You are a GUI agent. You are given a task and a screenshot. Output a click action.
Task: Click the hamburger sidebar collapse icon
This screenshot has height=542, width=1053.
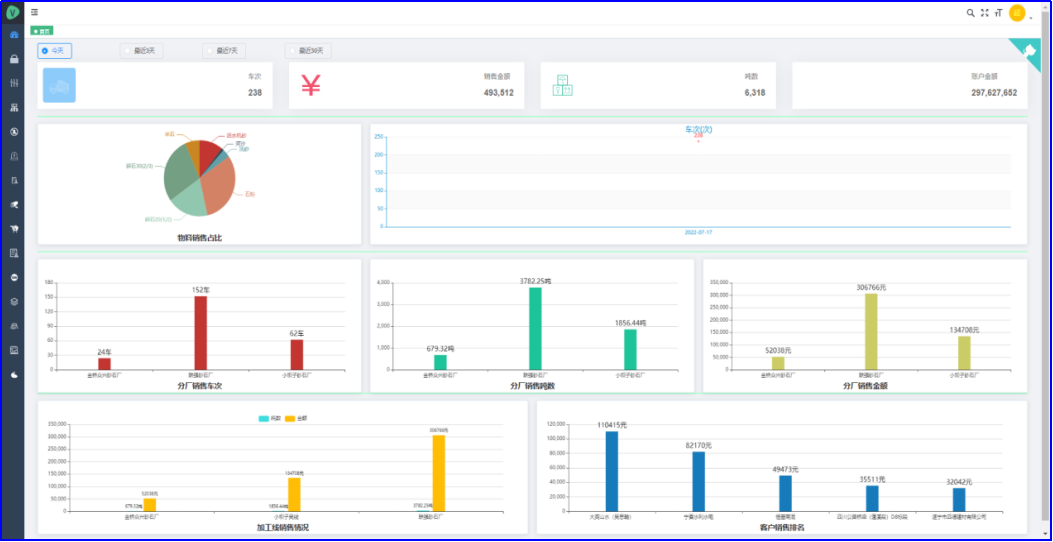click(35, 13)
